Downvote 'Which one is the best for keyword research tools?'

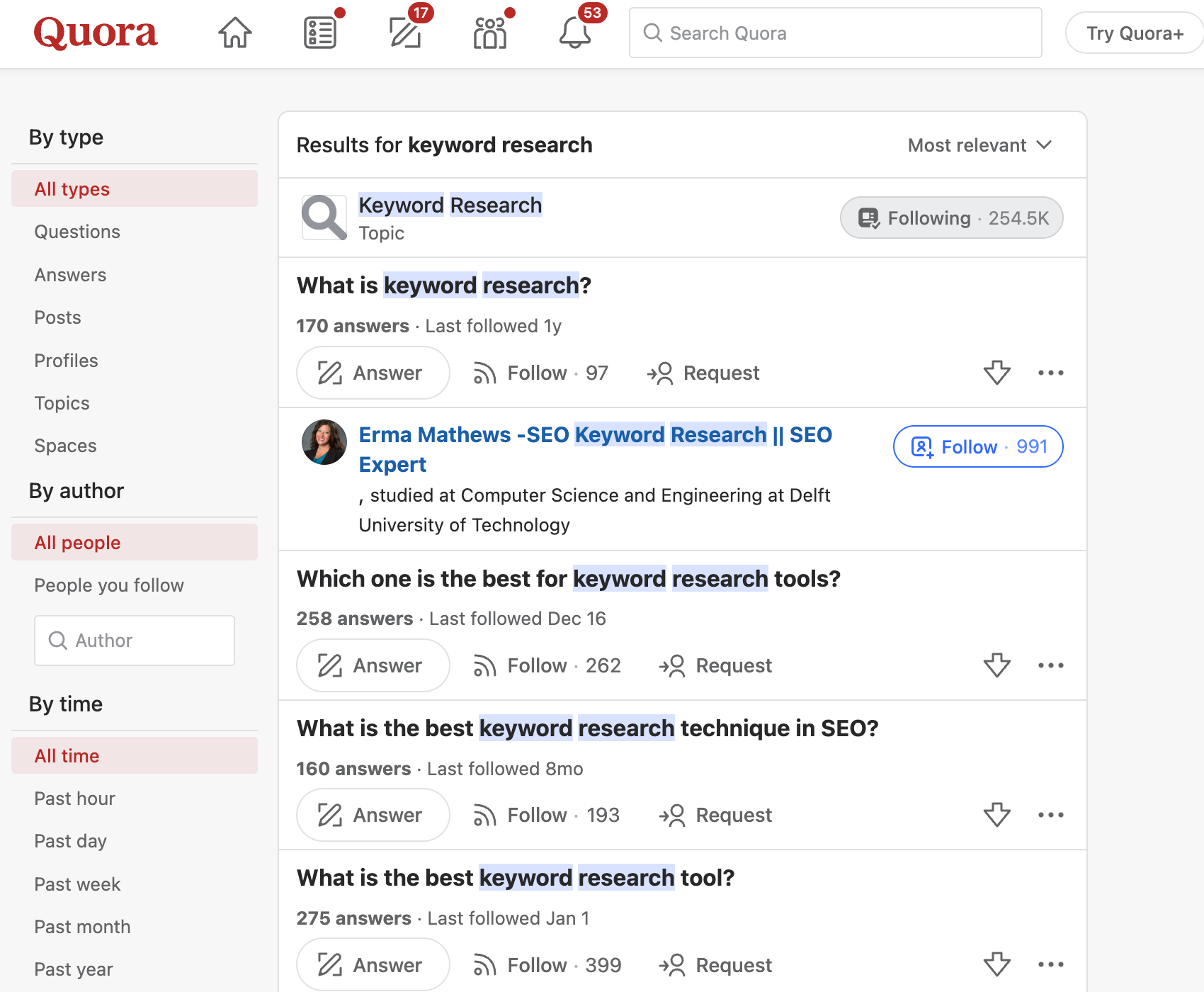997,665
